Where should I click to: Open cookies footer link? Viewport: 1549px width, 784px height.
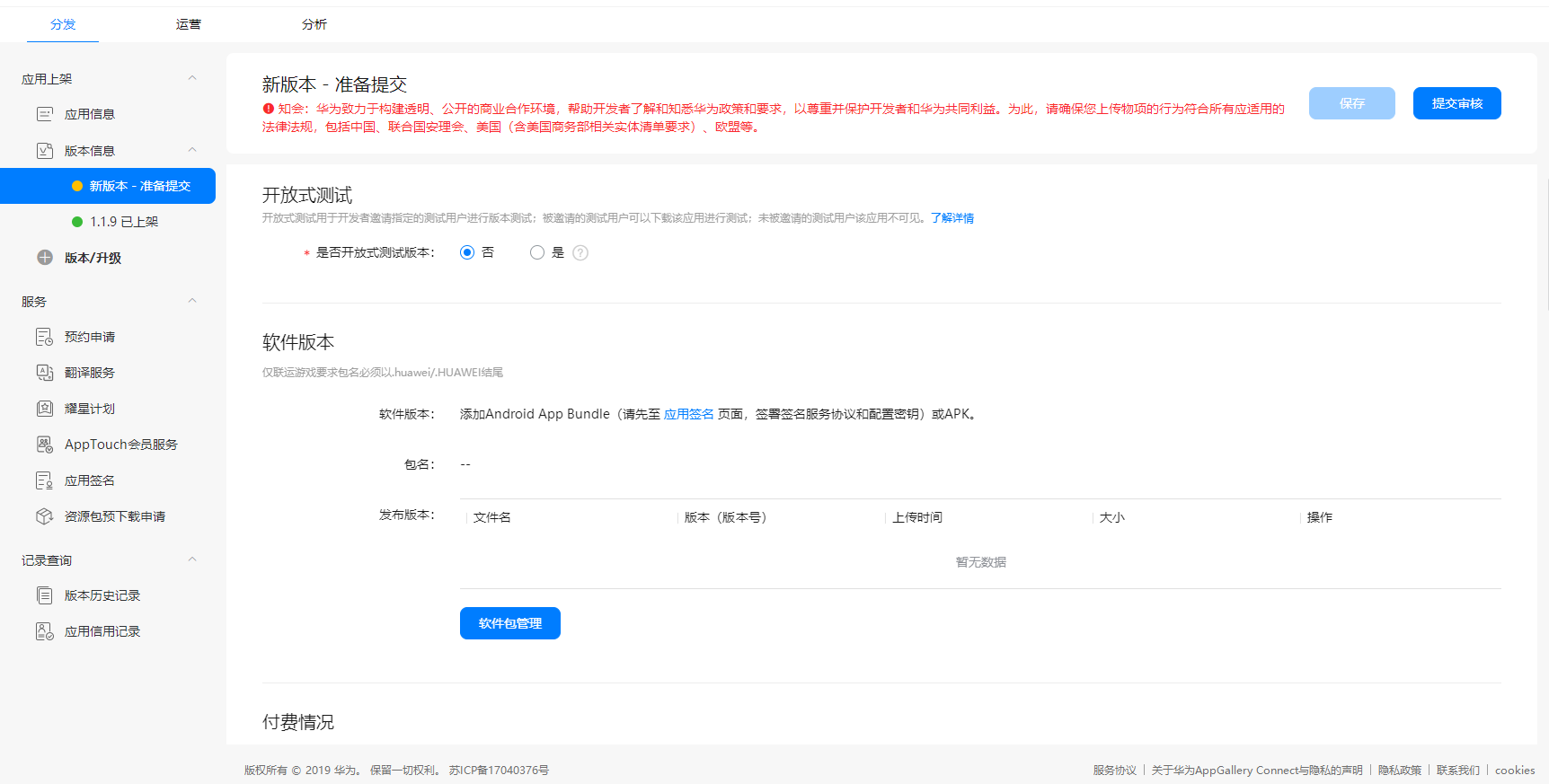click(1515, 771)
